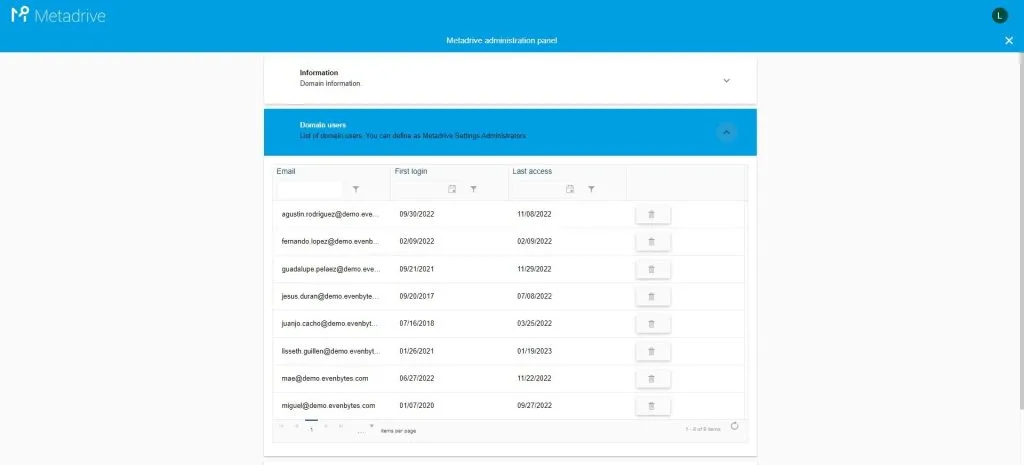Screen dimensions: 1024x465
Task: Click first login date 01/07/2020
Action: pos(417,406)
